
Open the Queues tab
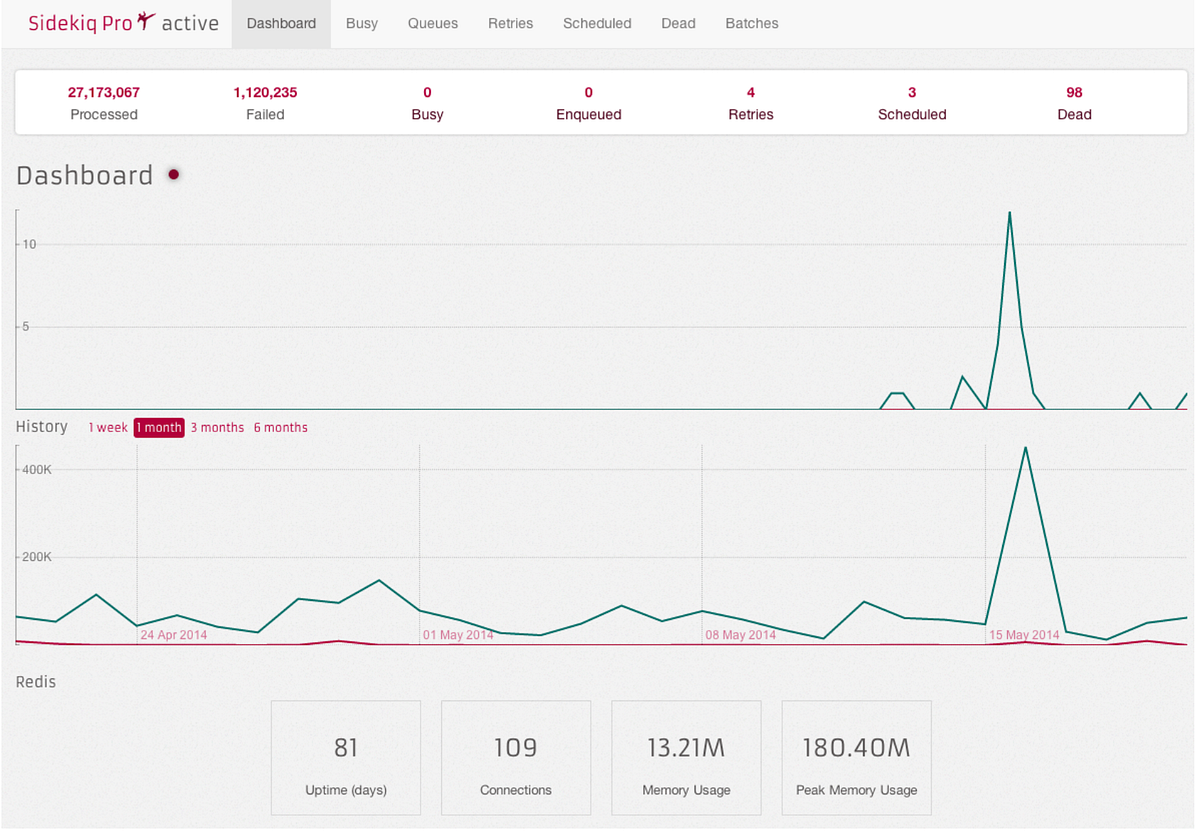432,23
